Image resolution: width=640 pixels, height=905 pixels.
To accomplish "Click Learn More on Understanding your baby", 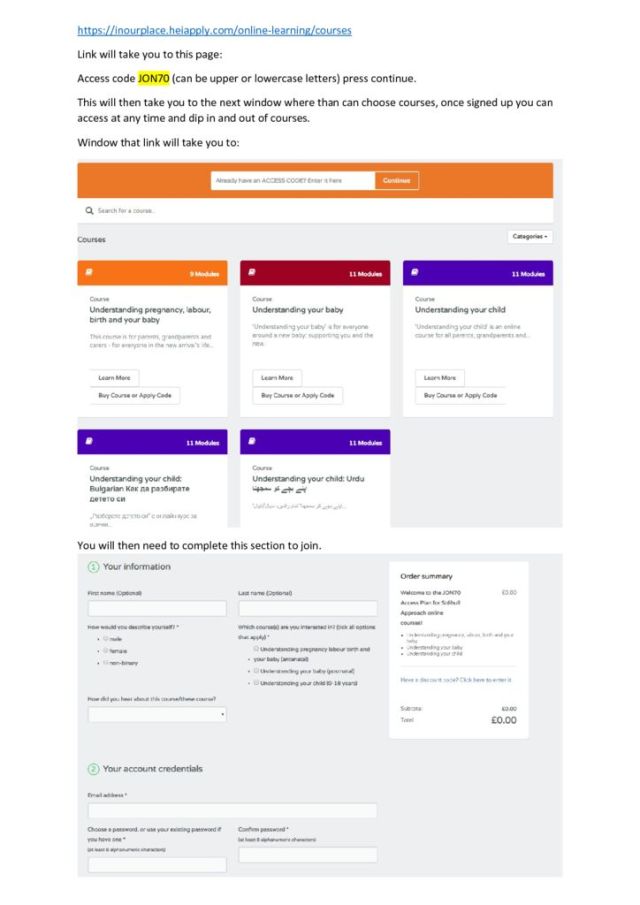I will (x=276, y=378).
